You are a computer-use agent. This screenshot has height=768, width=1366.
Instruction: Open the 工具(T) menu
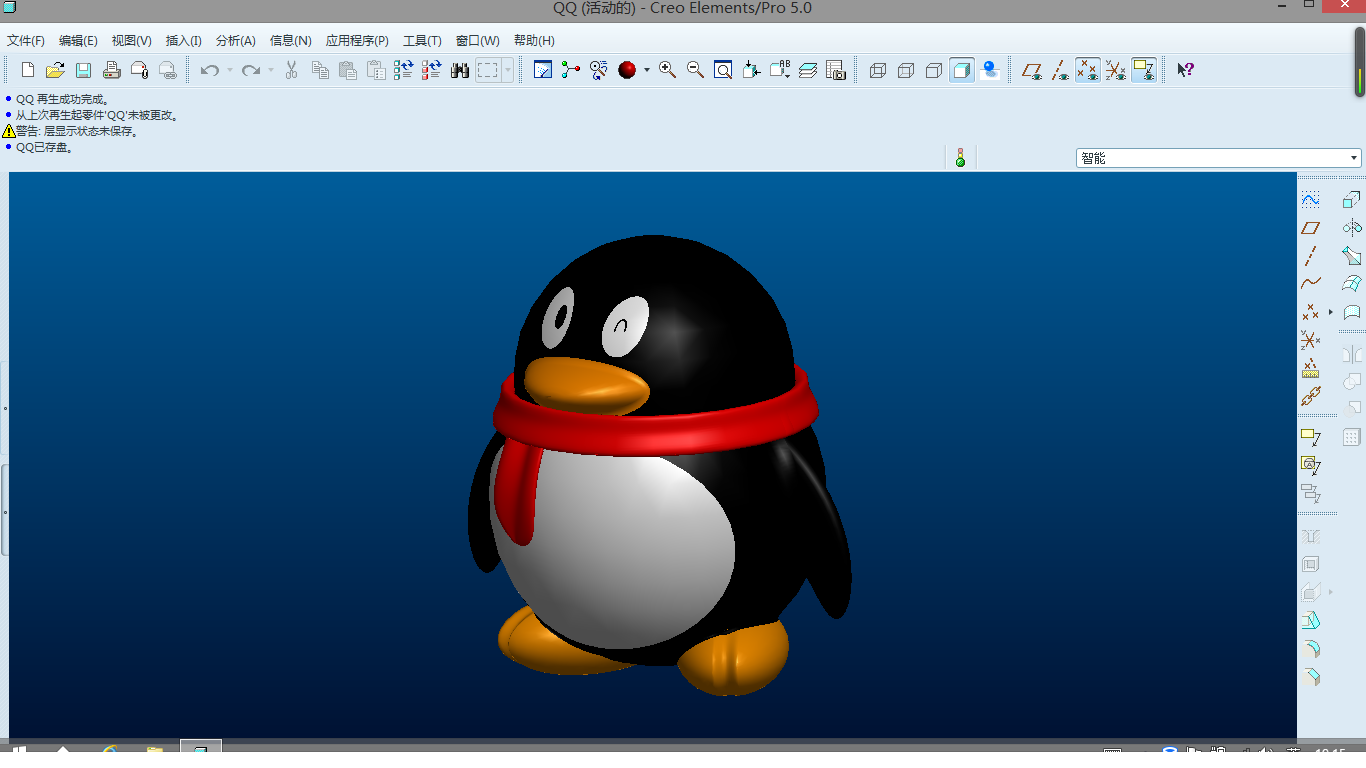click(422, 41)
